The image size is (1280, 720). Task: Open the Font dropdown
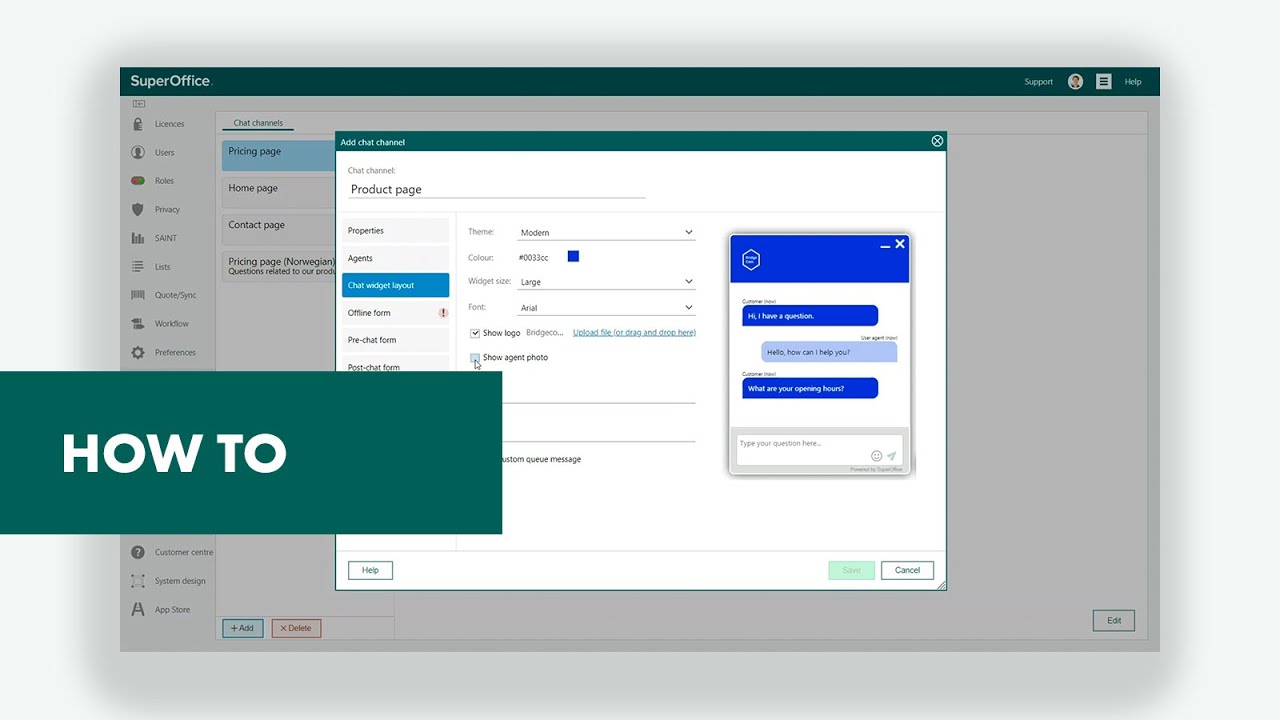click(606, 308)
